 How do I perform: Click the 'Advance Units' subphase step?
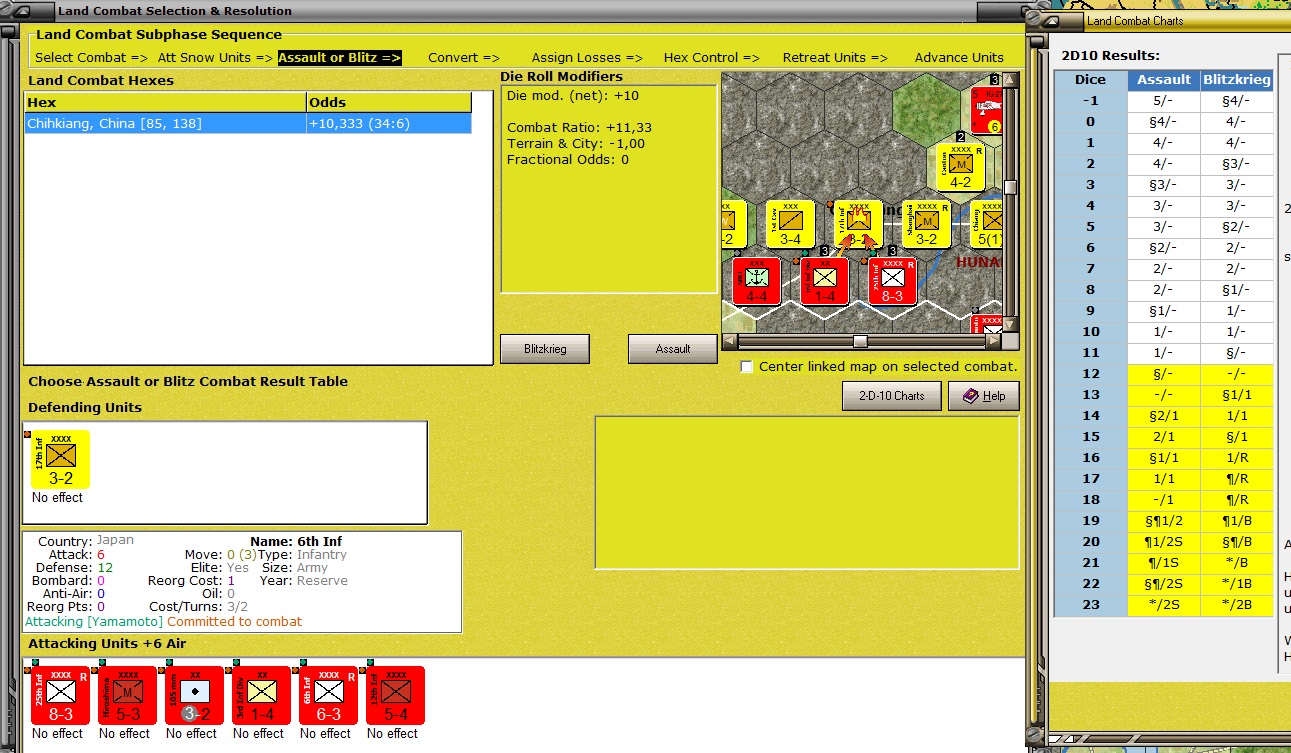[x=959, y=57]
